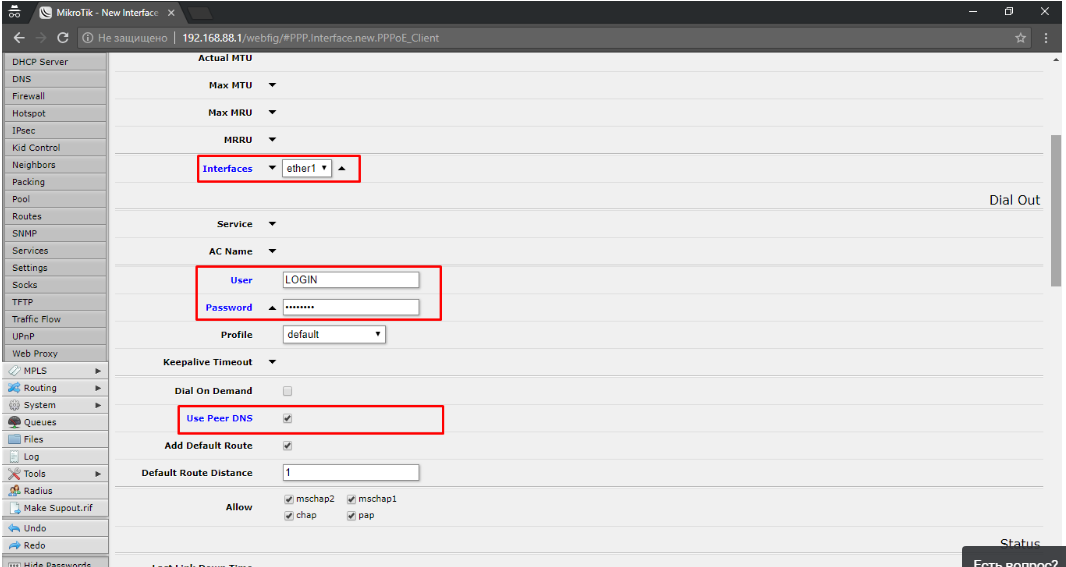The image size is (1066, 567).
Task: Toggle the mschap1 checkbox
Action: [x=351, y=499]
